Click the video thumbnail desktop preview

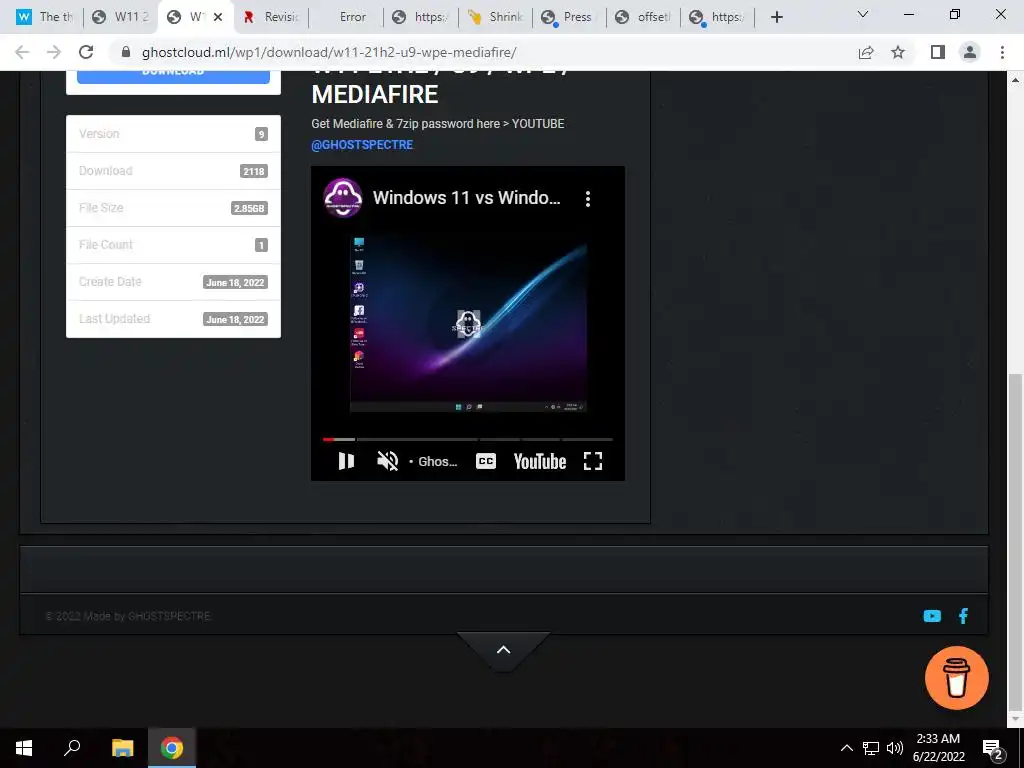click(x=468, y=323)
